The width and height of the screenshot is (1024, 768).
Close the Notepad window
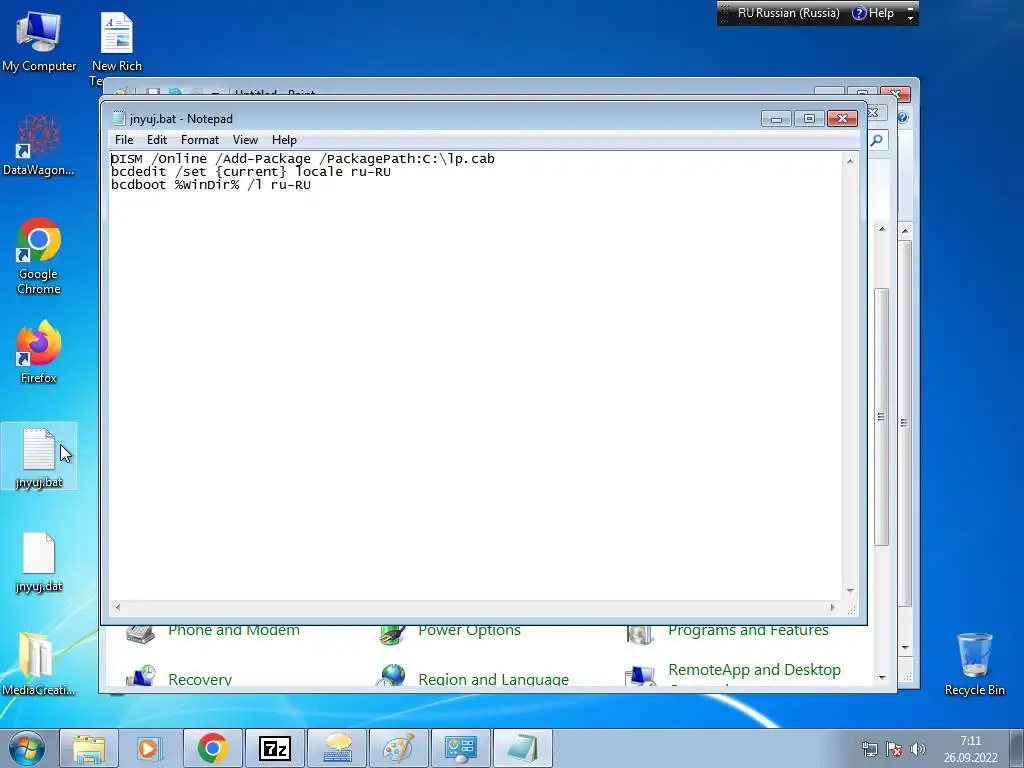pyautogui.click(x=842, y=119)
